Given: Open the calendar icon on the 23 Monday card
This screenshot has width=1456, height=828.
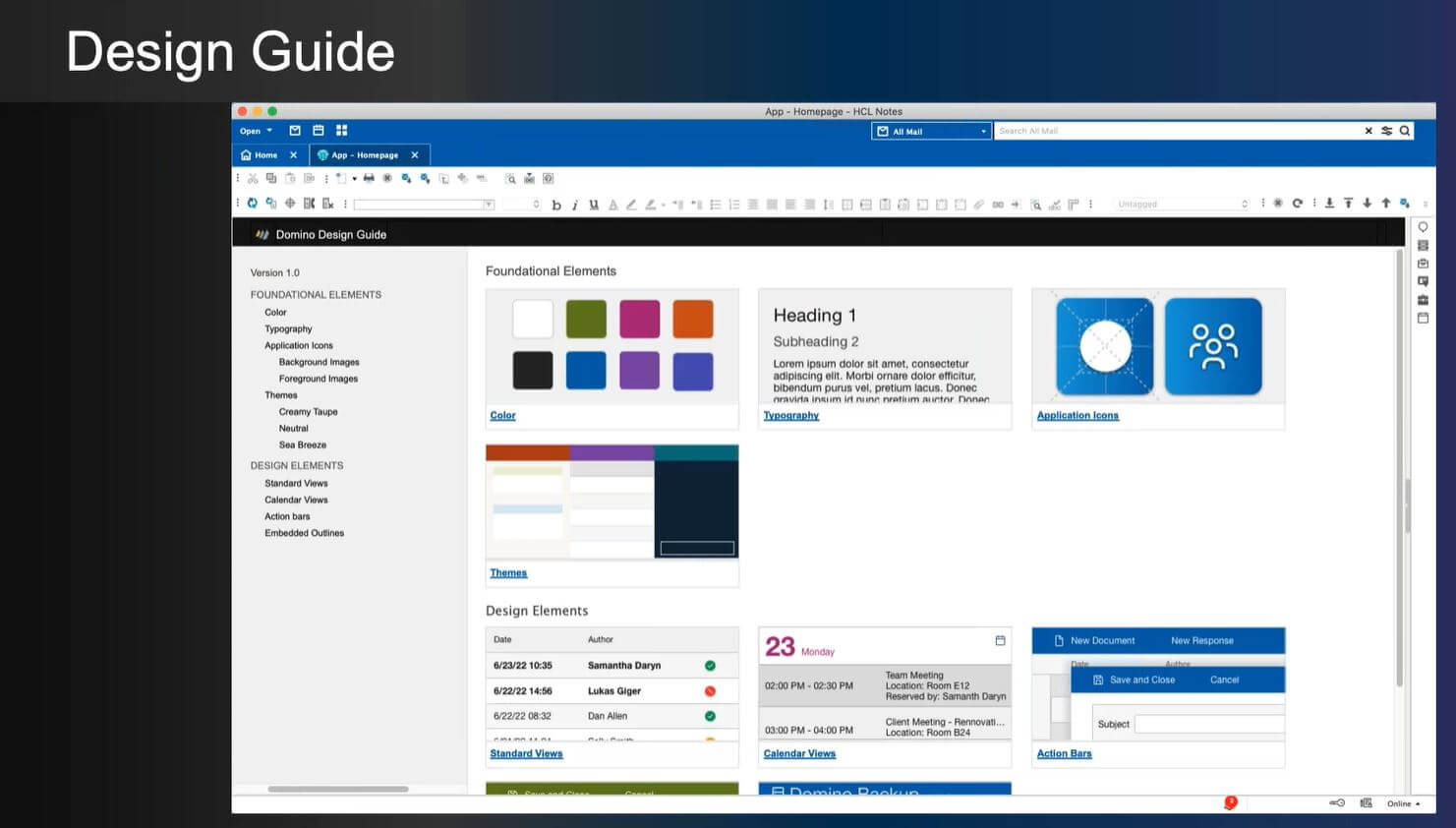Looking at the screenshot, I should 1000,640.
